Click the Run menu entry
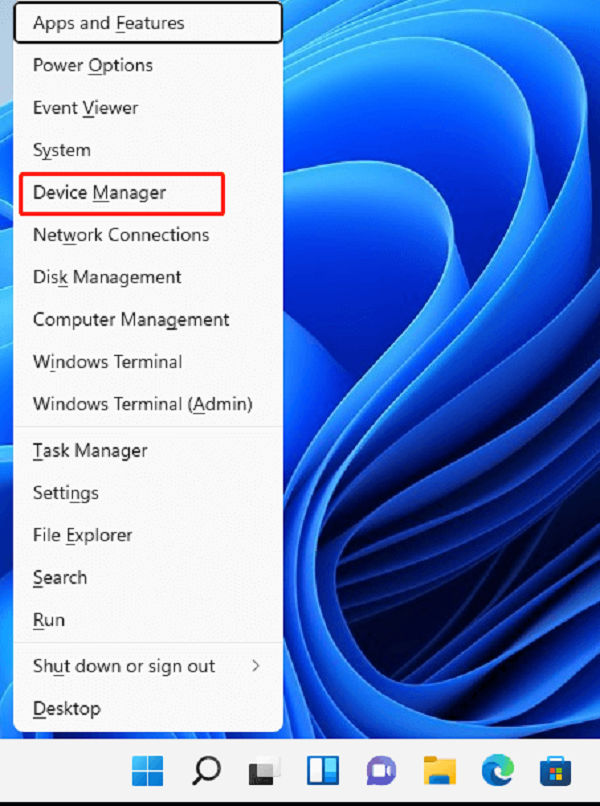 click(x=49, y=620)
